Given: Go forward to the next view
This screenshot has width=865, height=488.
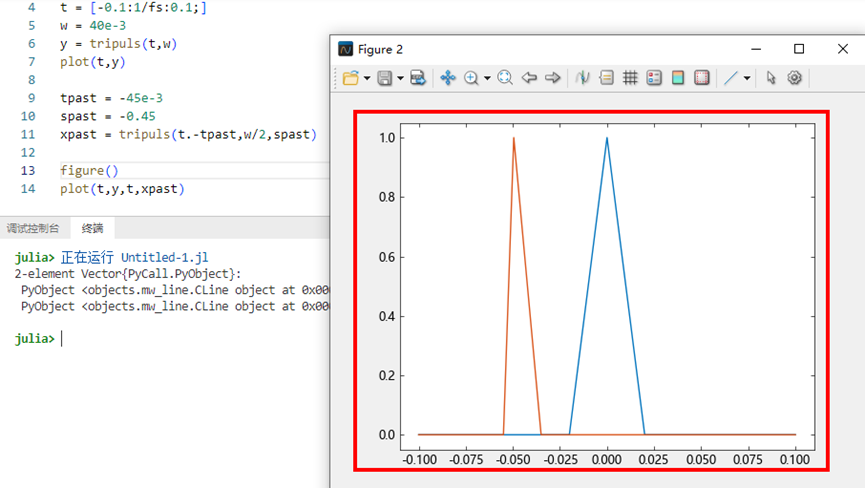Looking at the screenshot, I should [x=552, y=78].
